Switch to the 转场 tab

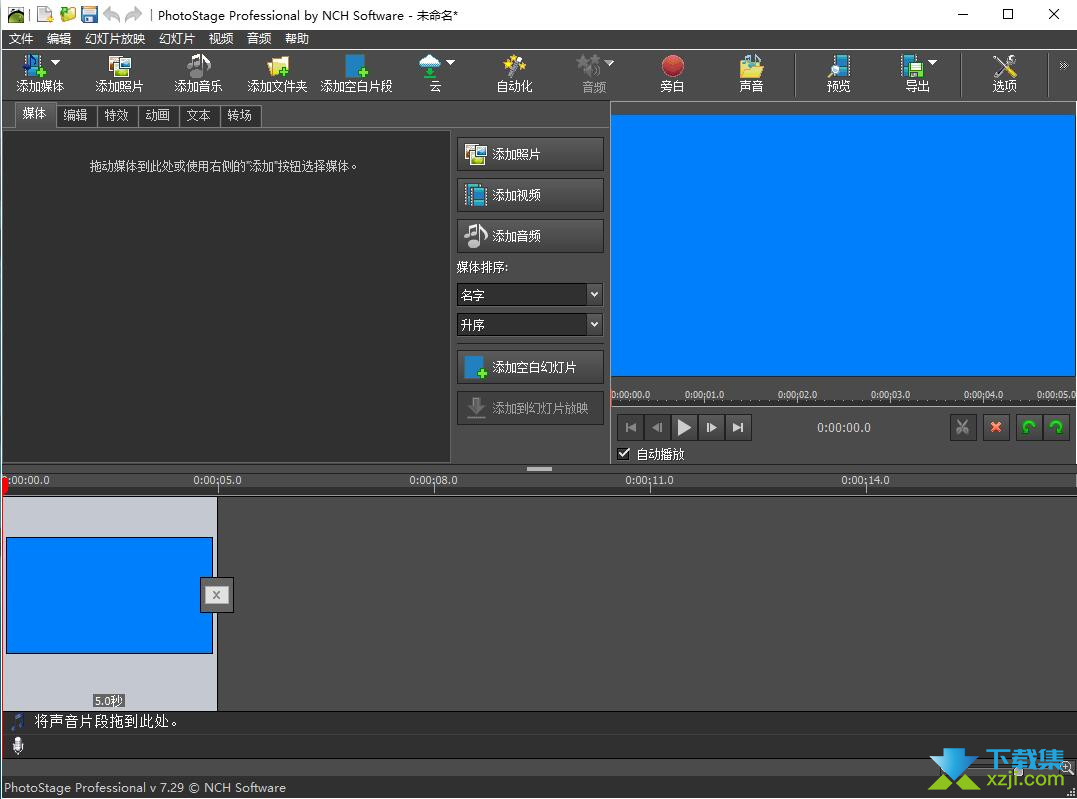240,115
